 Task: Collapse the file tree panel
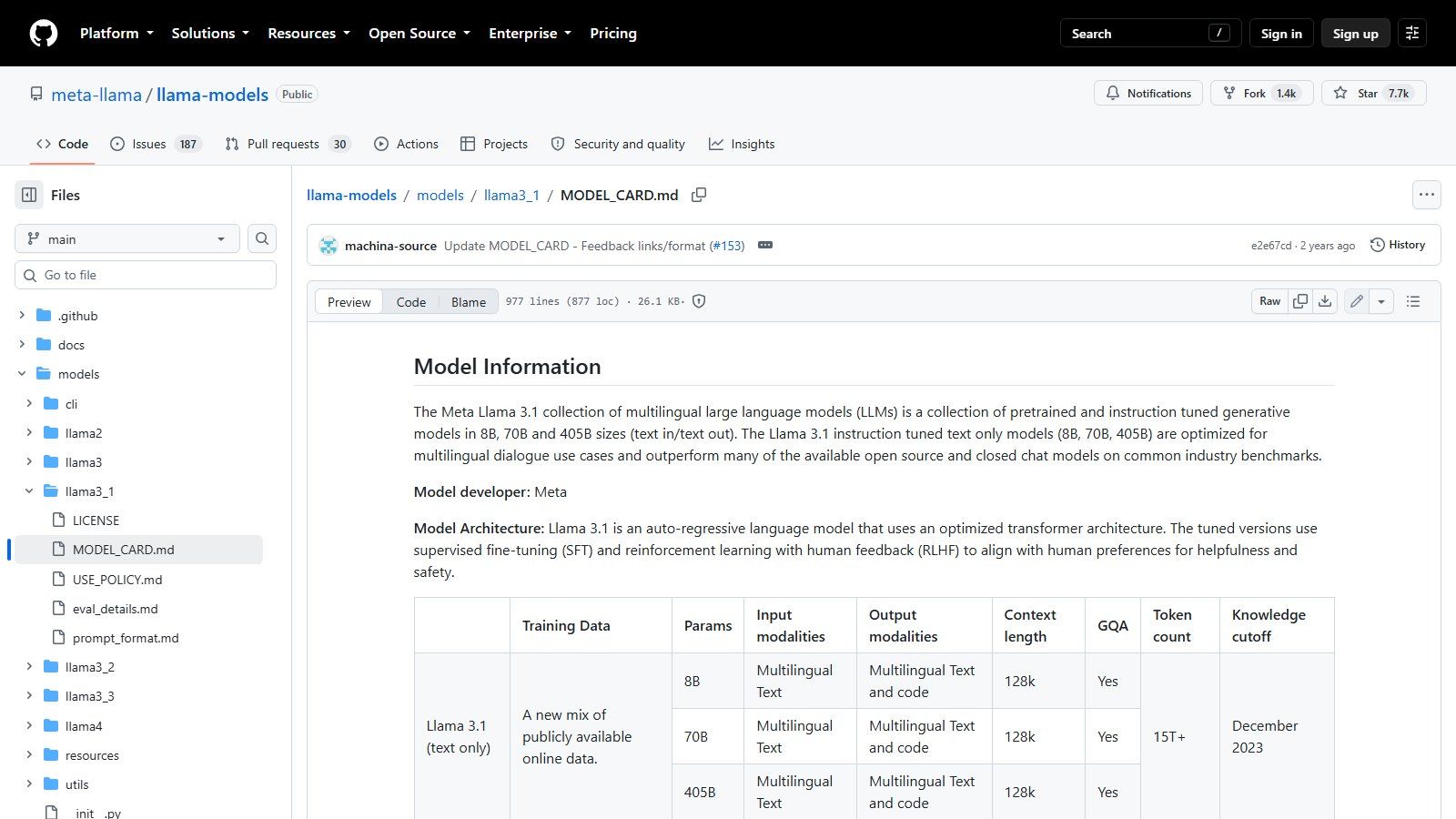[29, 195]
